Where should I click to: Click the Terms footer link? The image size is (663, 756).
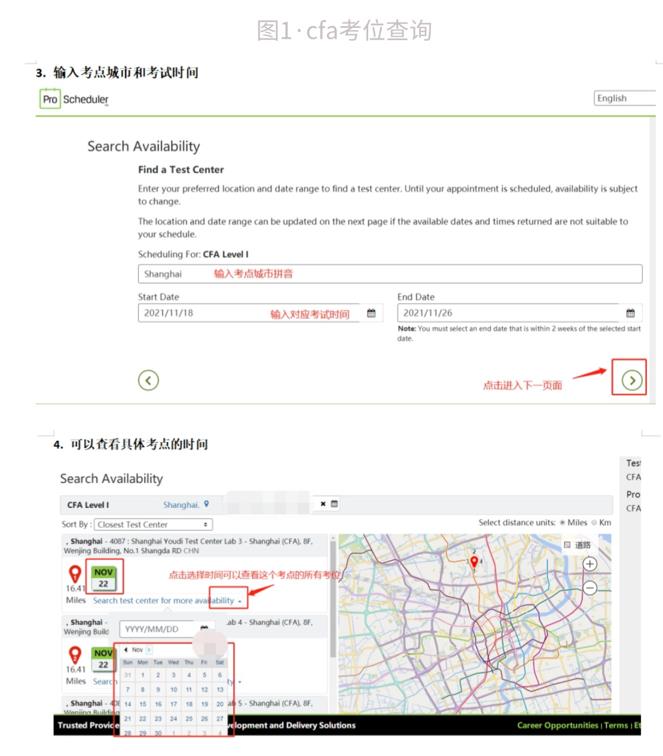(617, 725)
